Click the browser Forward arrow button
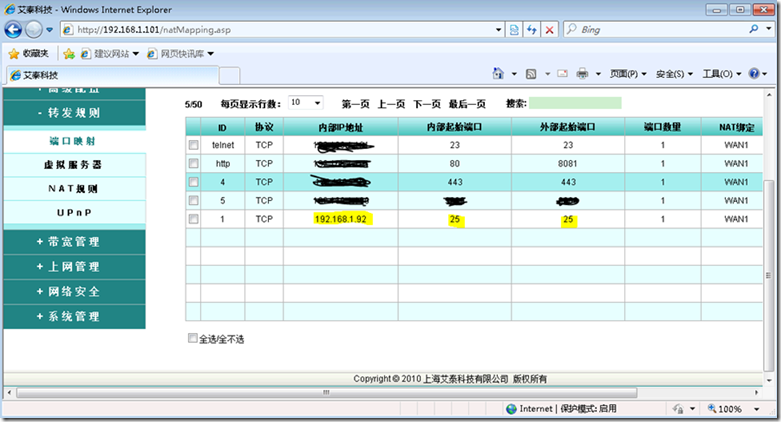The height and width of the screenshot is (422, 781). pyautogui.click(x=34, y=30)
